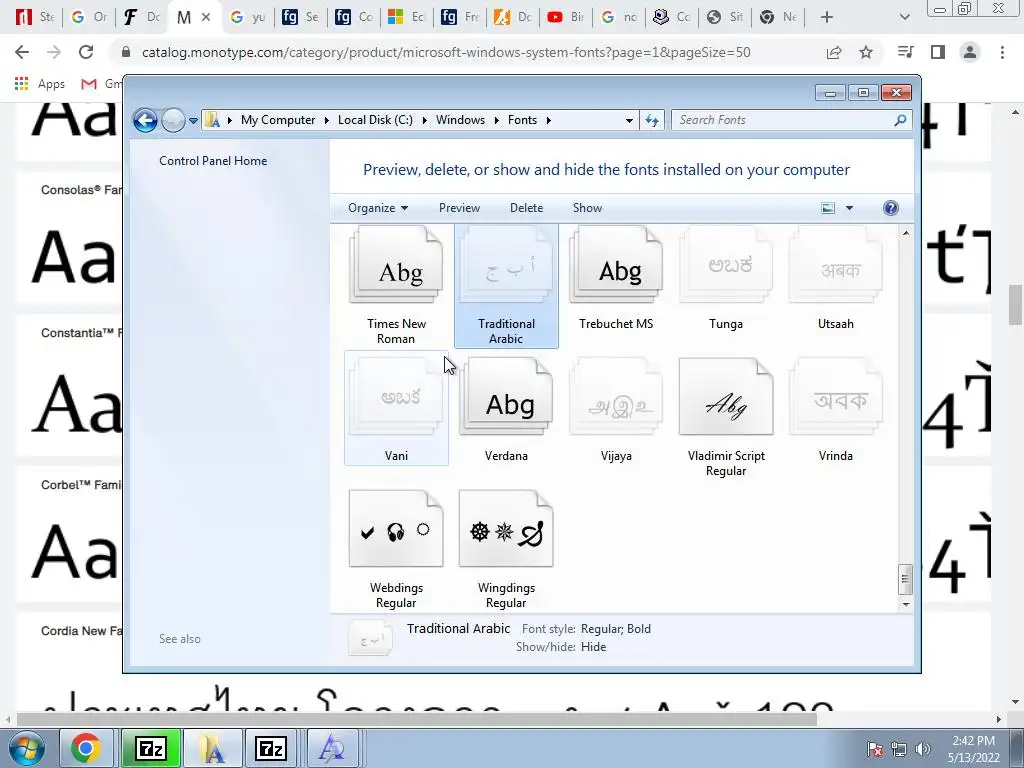Image resolution: width=1024 pixels, height=768 pixels.
Task: Open Control Panel Home link
Action: point(213,161)
